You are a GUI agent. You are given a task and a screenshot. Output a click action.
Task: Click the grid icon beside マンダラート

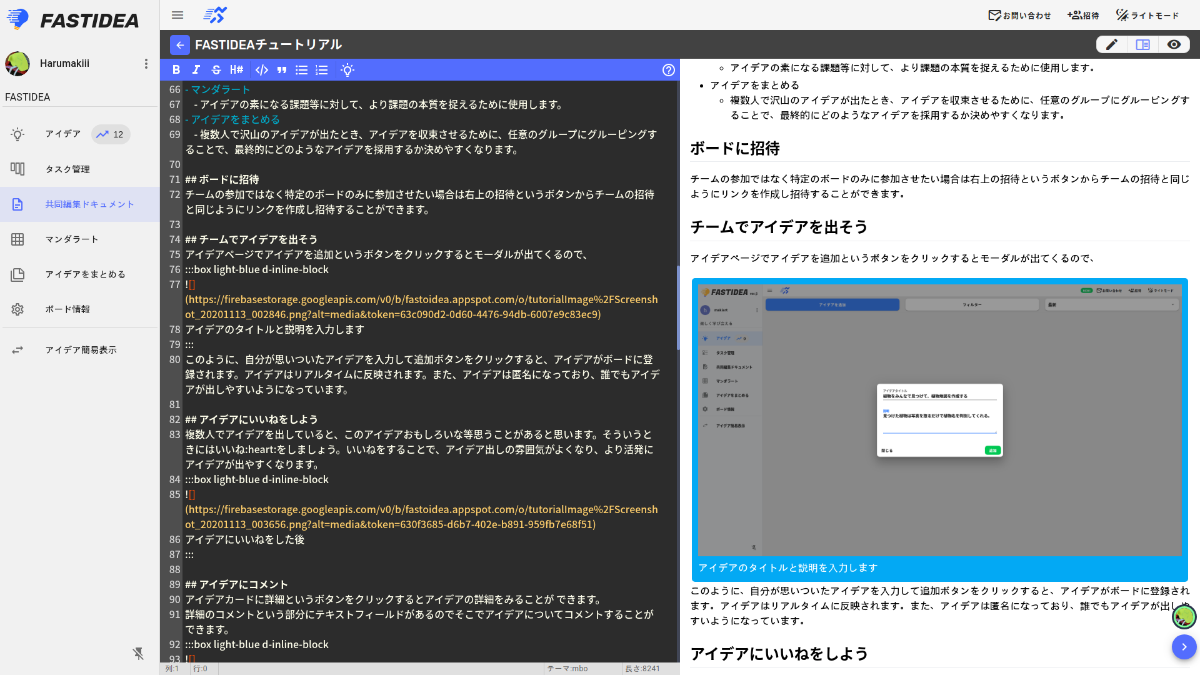tap(17, 239)
